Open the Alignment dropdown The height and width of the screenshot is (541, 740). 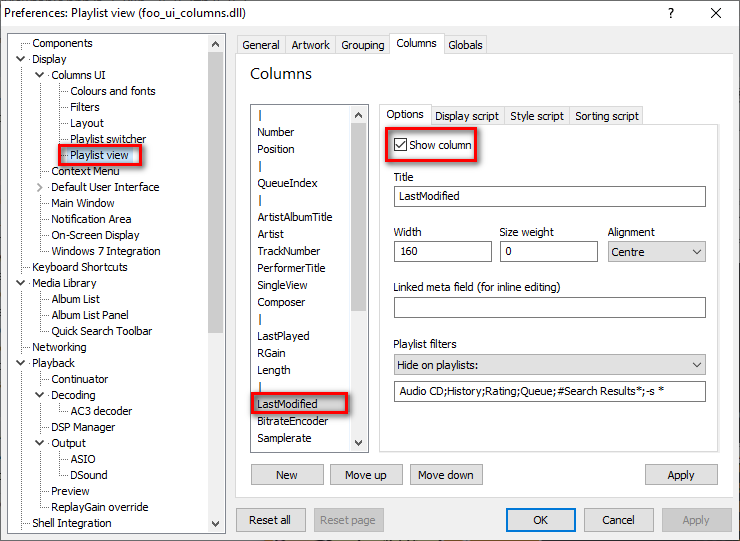pyautogui.click(x=657, y=252)
